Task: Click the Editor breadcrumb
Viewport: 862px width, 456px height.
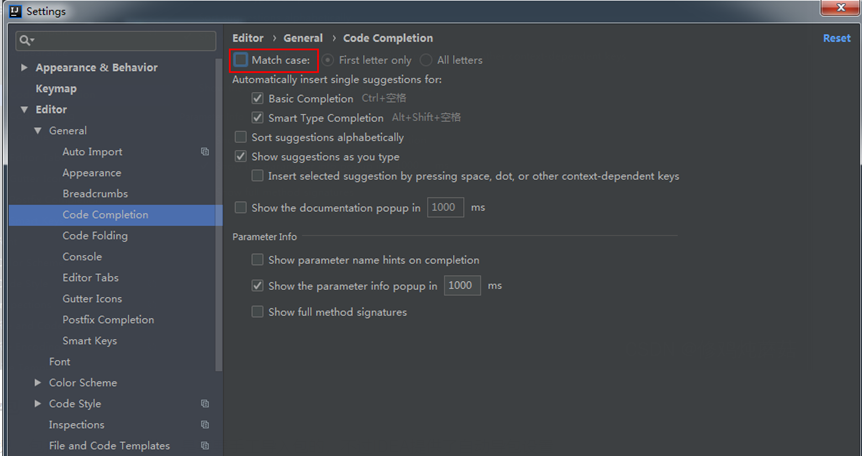Action: coord(248,38)
